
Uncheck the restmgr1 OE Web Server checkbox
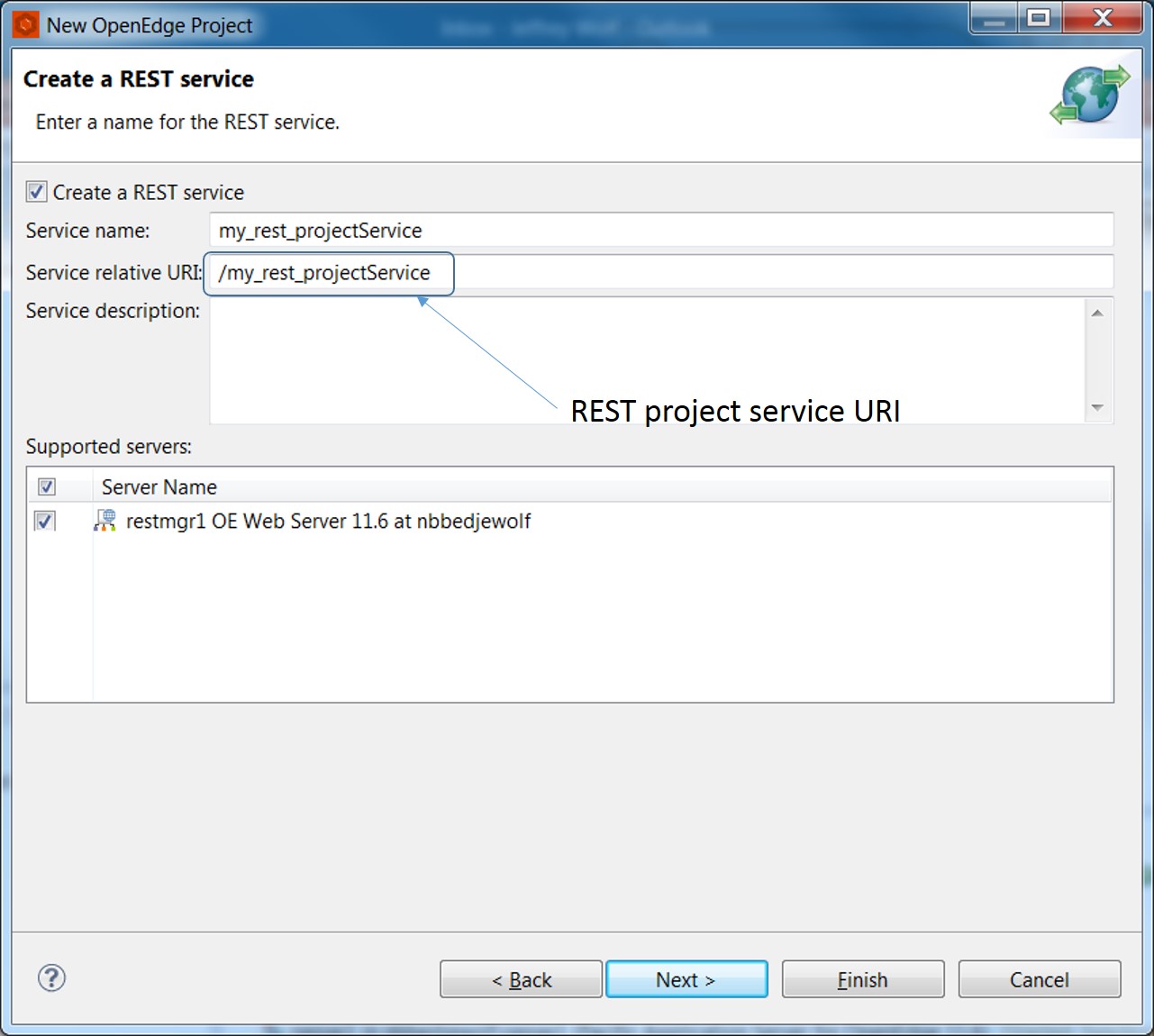[44, 521]
